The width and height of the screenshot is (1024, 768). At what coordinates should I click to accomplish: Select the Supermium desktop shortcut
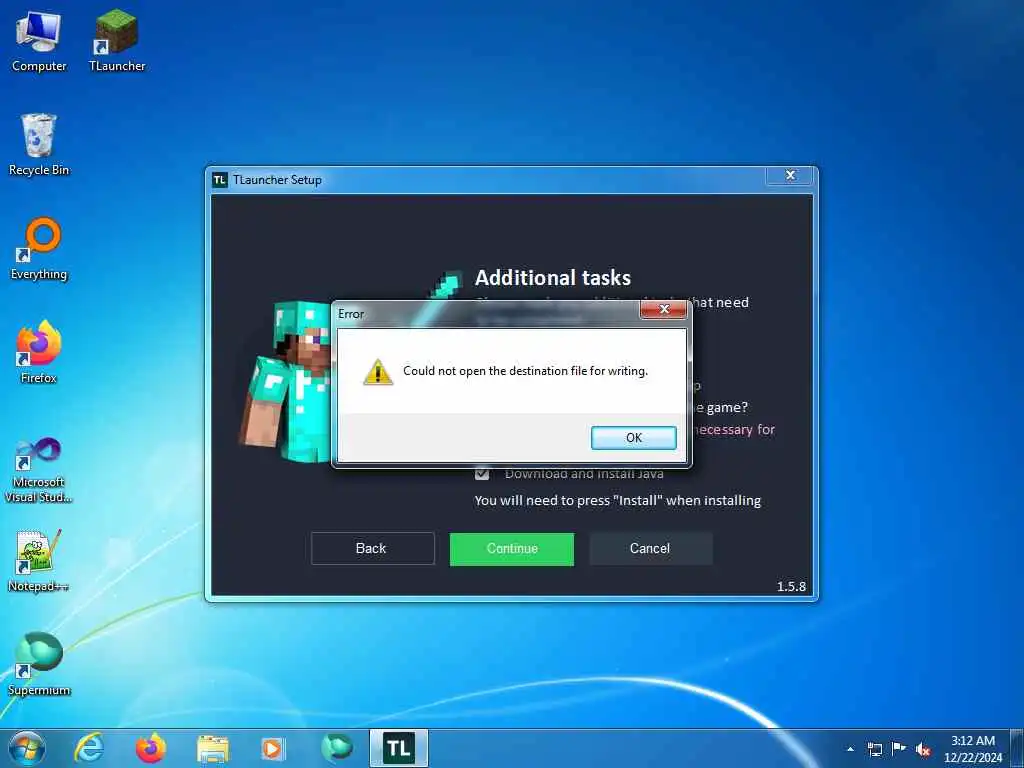39,664
